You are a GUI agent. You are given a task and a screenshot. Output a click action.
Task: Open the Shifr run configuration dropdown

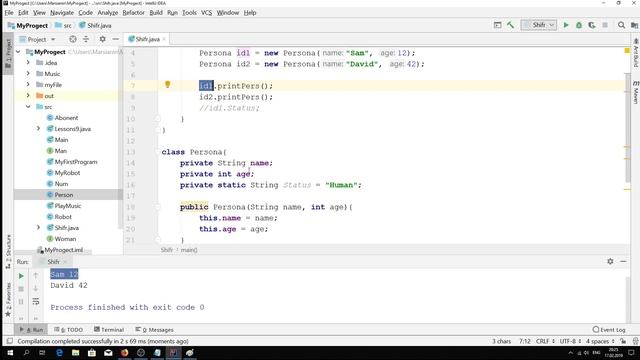tap(539, 25)
